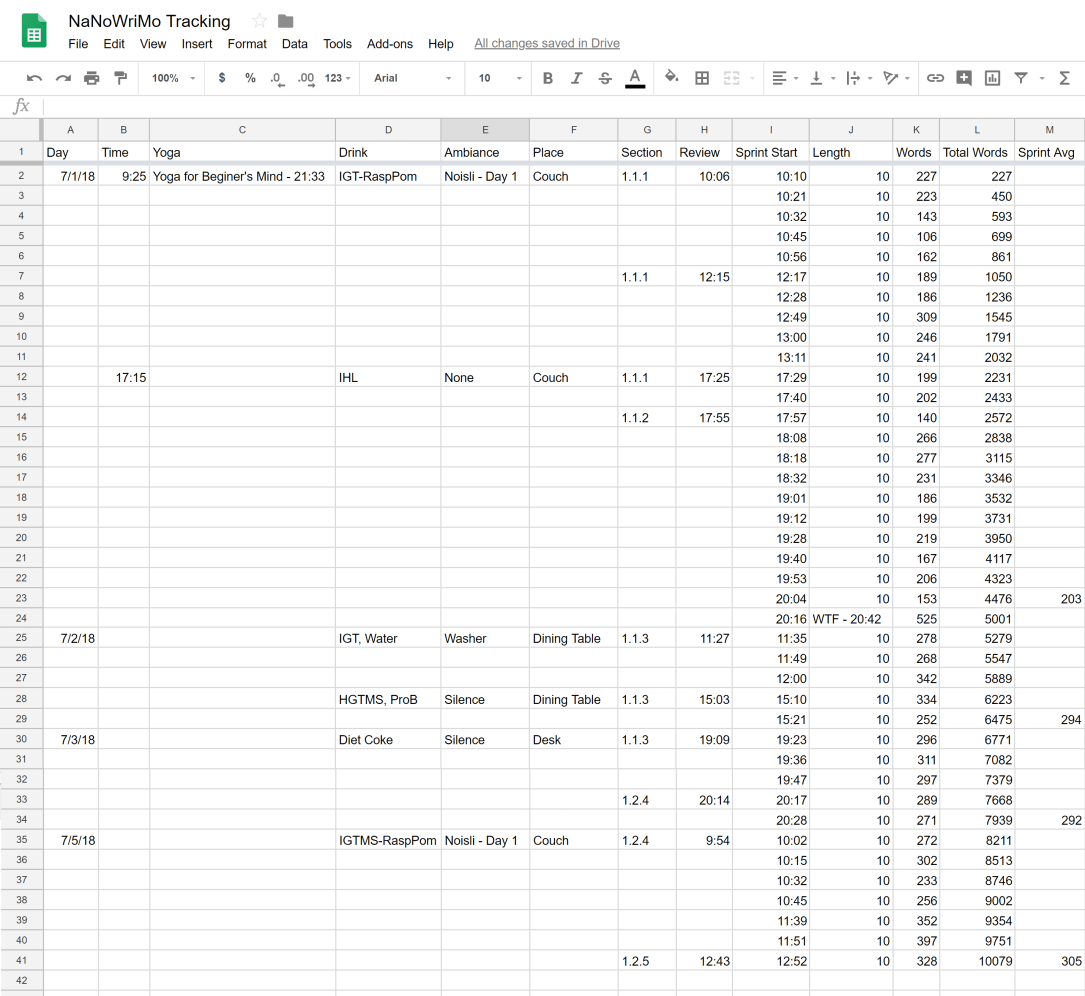
Task: Select column E header
Action: [x=485, y=130]
